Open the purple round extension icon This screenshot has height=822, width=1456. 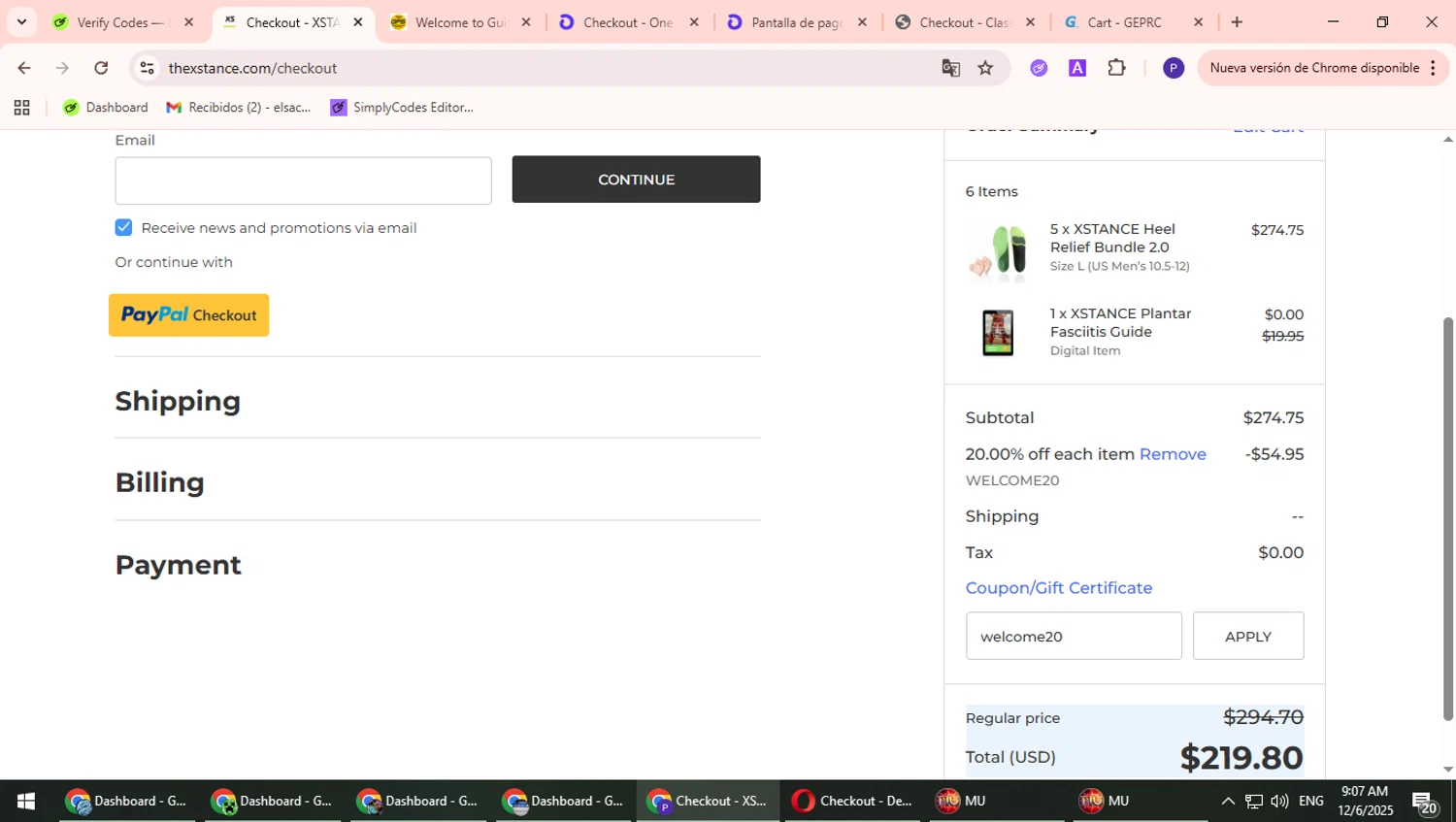click(1039, 68)
